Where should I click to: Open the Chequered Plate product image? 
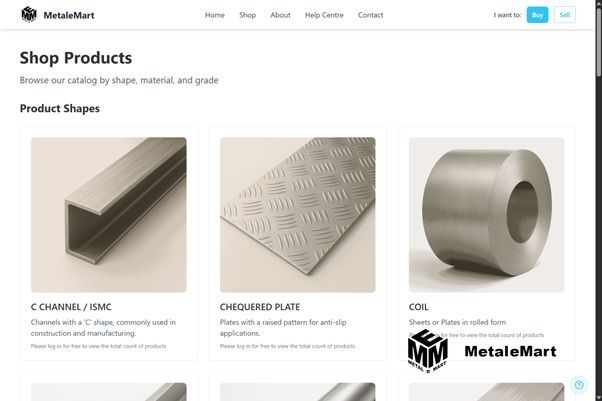tap(298, 215)
